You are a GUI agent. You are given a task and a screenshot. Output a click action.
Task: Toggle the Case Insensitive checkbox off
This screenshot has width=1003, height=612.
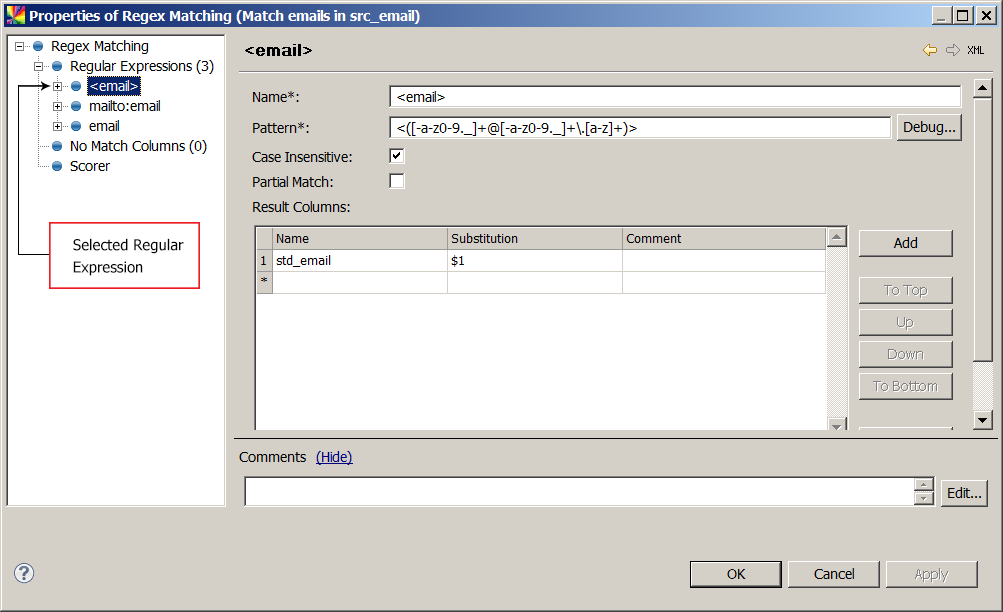point(396,155)
